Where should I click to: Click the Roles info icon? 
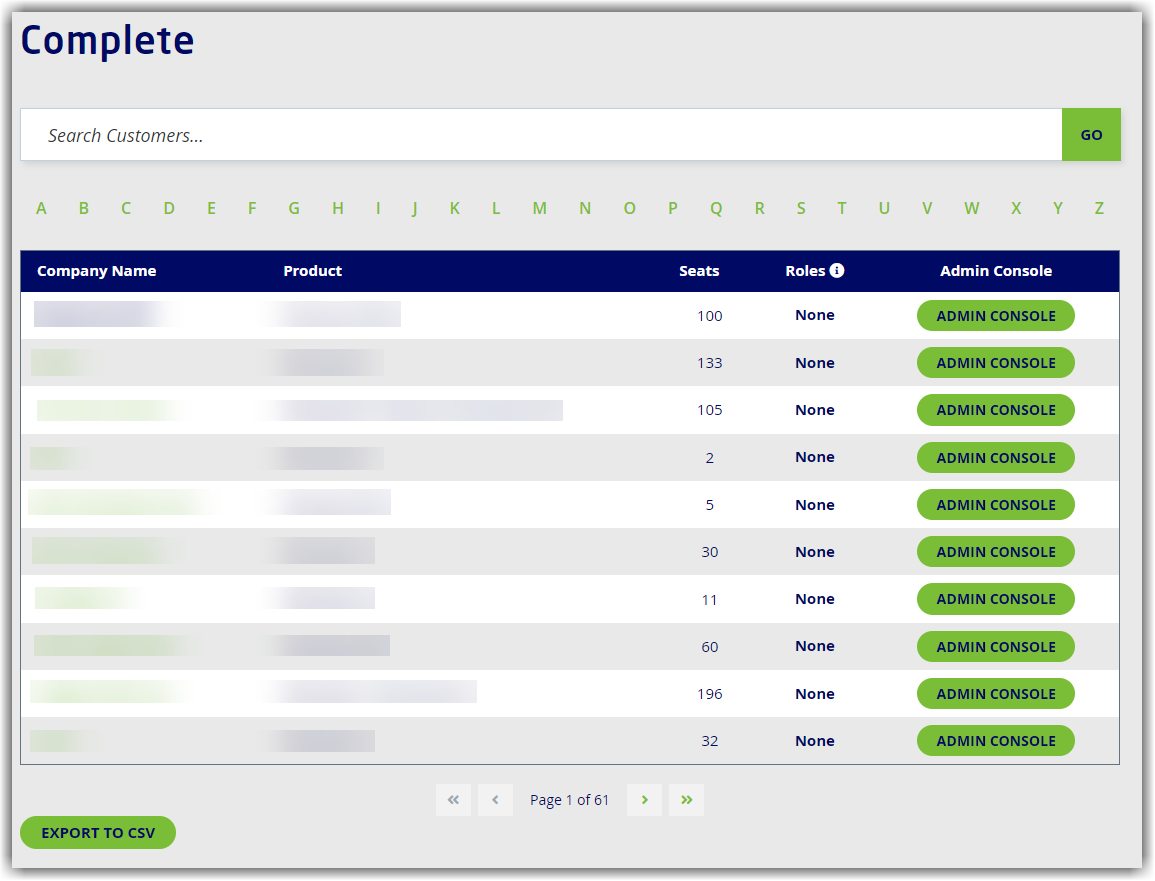(x=837, y=270)
